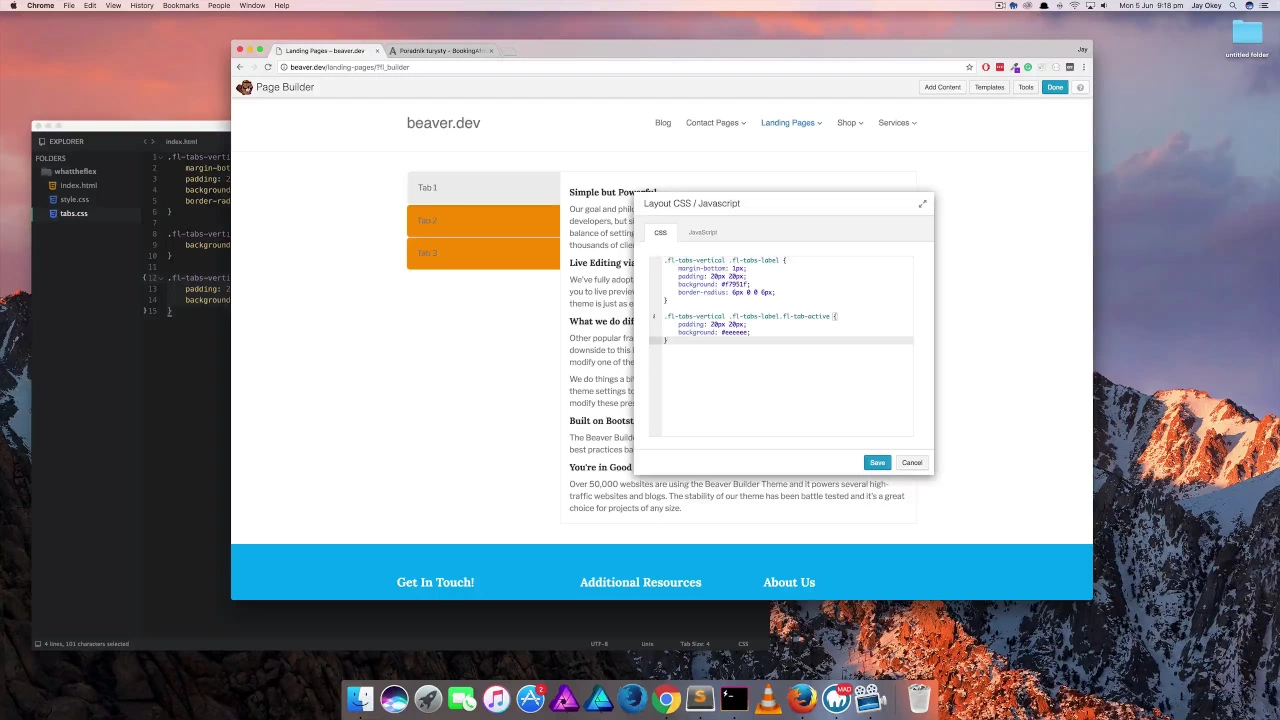The width and height of the screenshot is (1280, 720).
Task: Switch to the JavaScript tab in dialog
Action: tap(702, 232)
